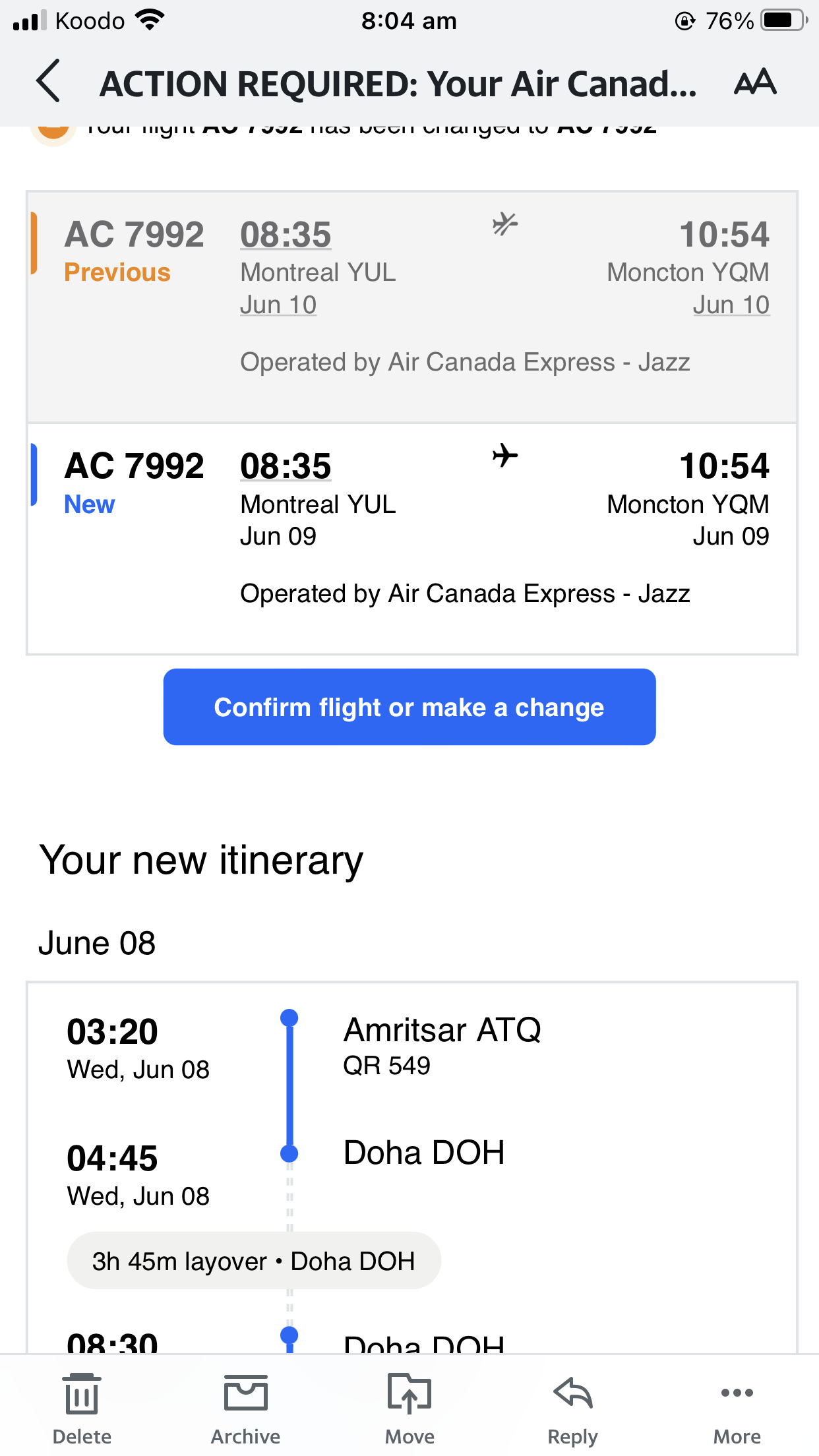Tap the email subject title

(x=398, y=84)
